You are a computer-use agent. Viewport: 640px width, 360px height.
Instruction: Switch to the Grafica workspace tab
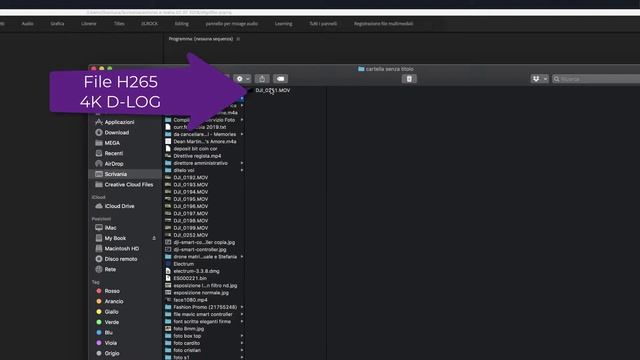coord(57,24)
